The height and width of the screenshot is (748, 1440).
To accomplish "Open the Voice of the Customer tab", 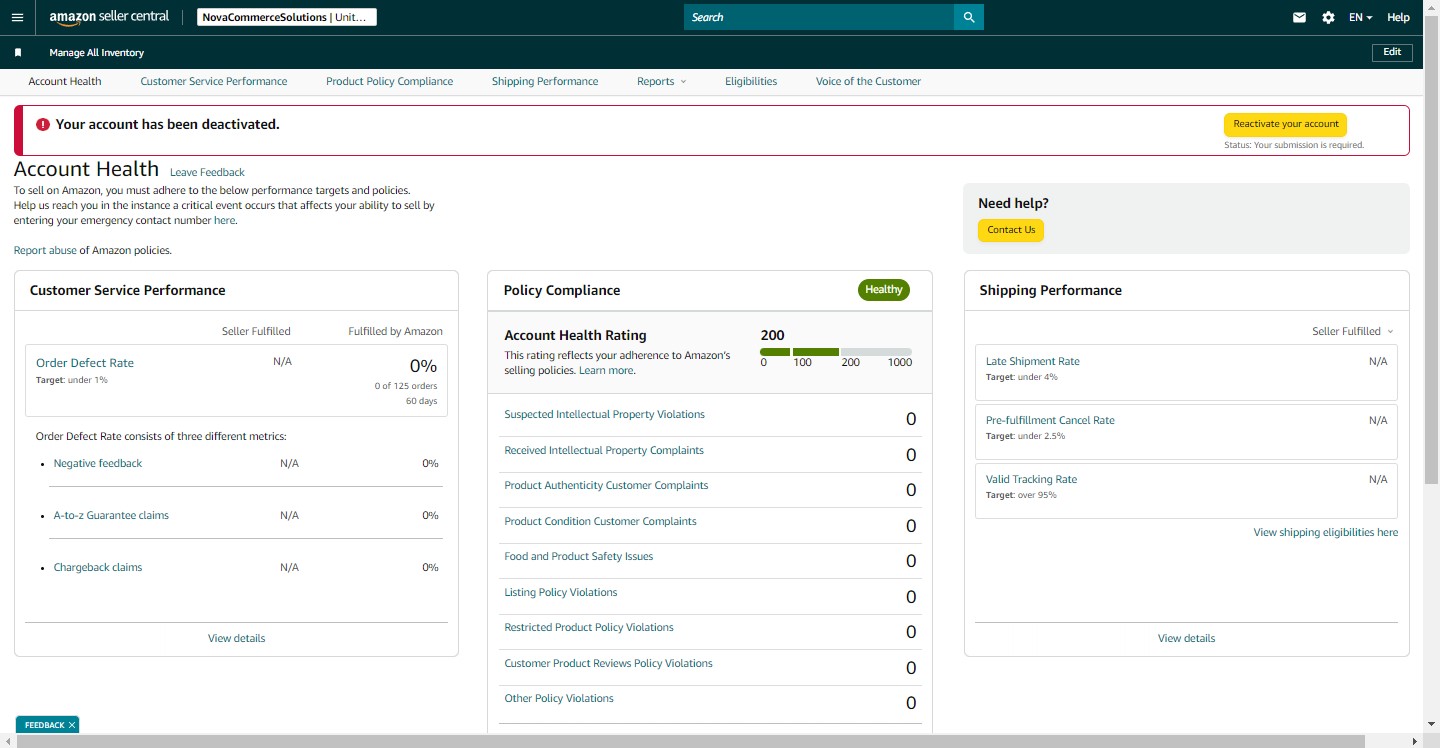I will (x=868, y=81).
